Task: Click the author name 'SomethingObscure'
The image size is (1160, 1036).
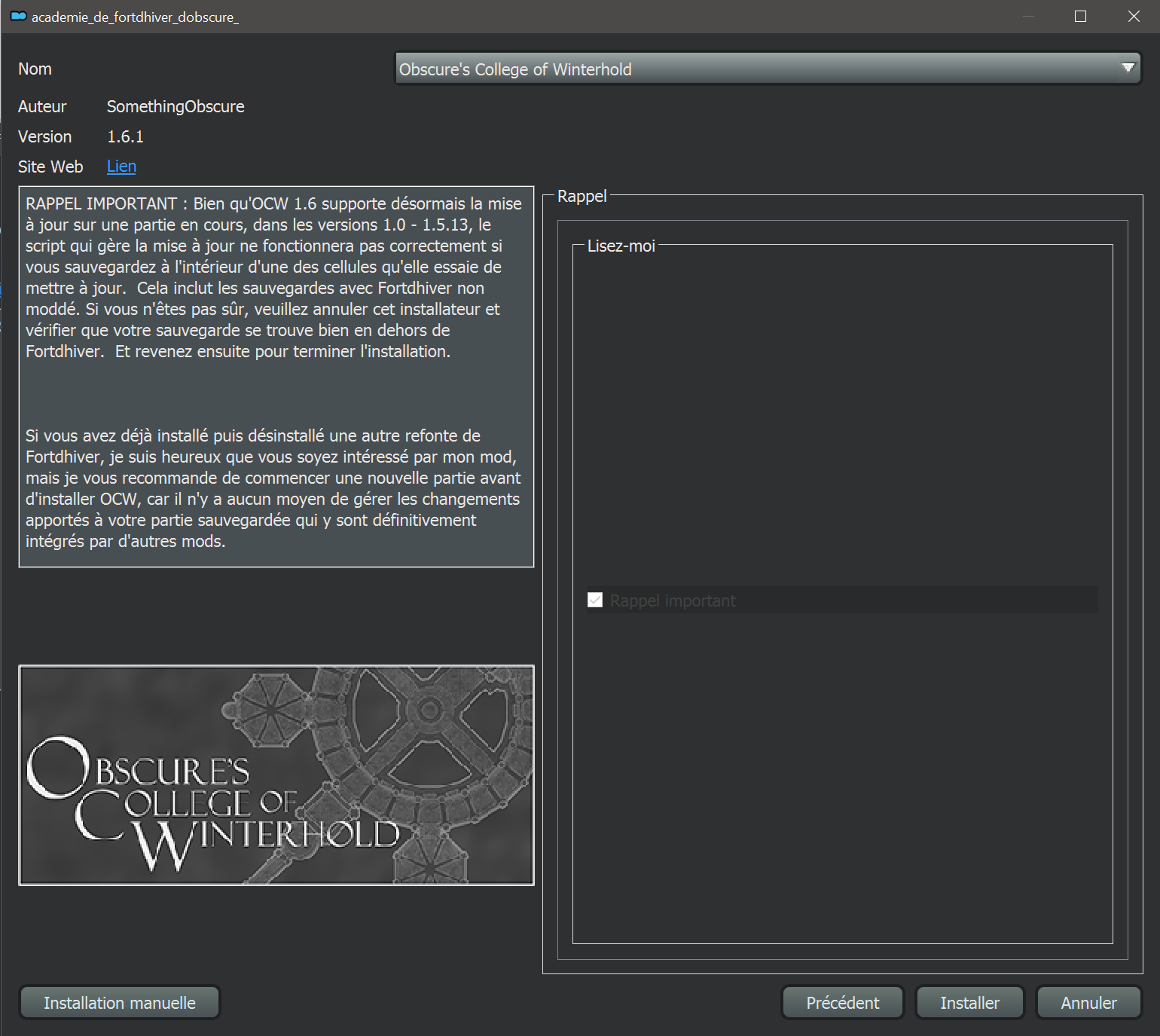Action: tap(176, 107)
